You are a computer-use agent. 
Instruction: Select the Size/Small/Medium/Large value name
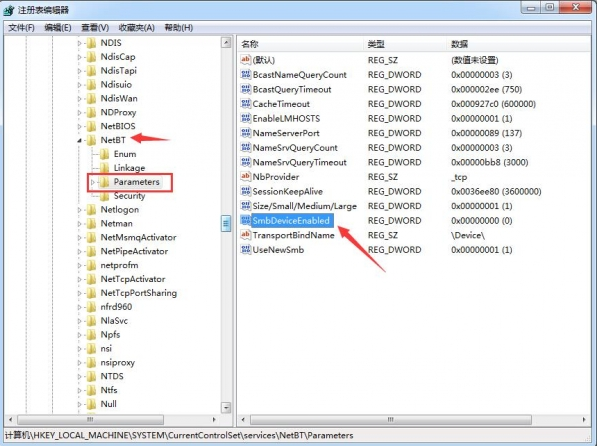[x=304, y=206]
